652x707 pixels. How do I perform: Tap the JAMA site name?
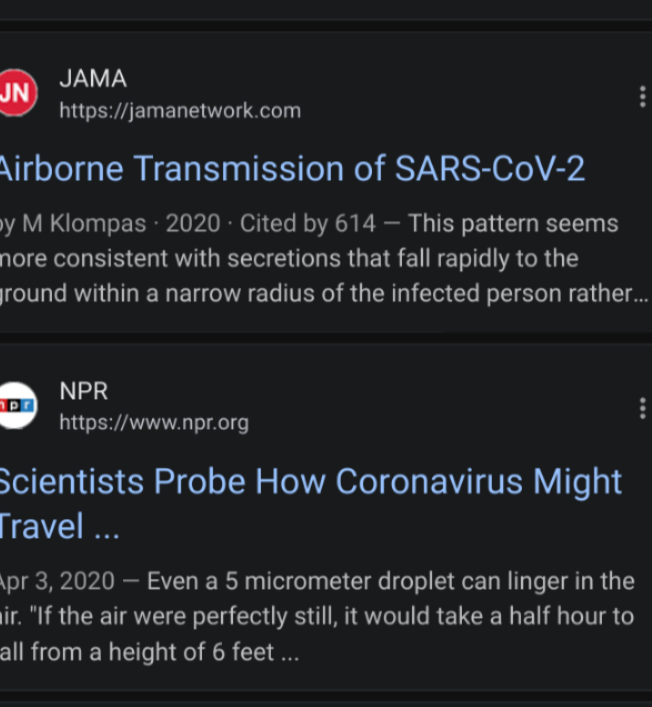pyautogui.click(x=93, y=79)
